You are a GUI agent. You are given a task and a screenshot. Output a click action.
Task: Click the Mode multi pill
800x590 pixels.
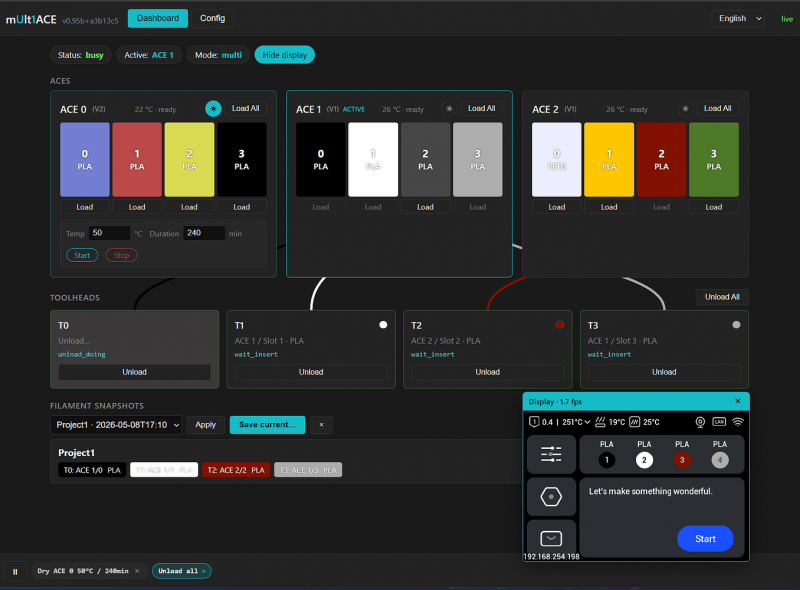tap(218, 55)
